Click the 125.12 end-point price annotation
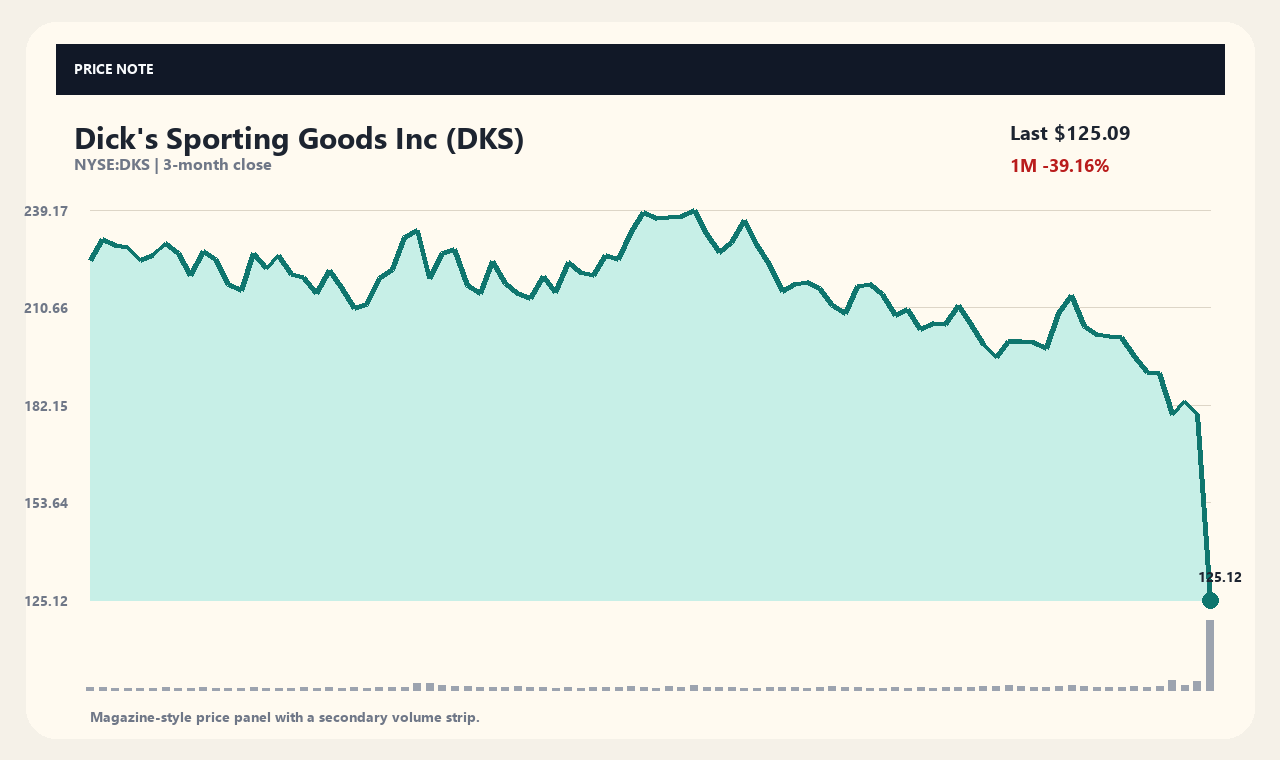Screen dimensions: 1280x760 click(1220, 577)
